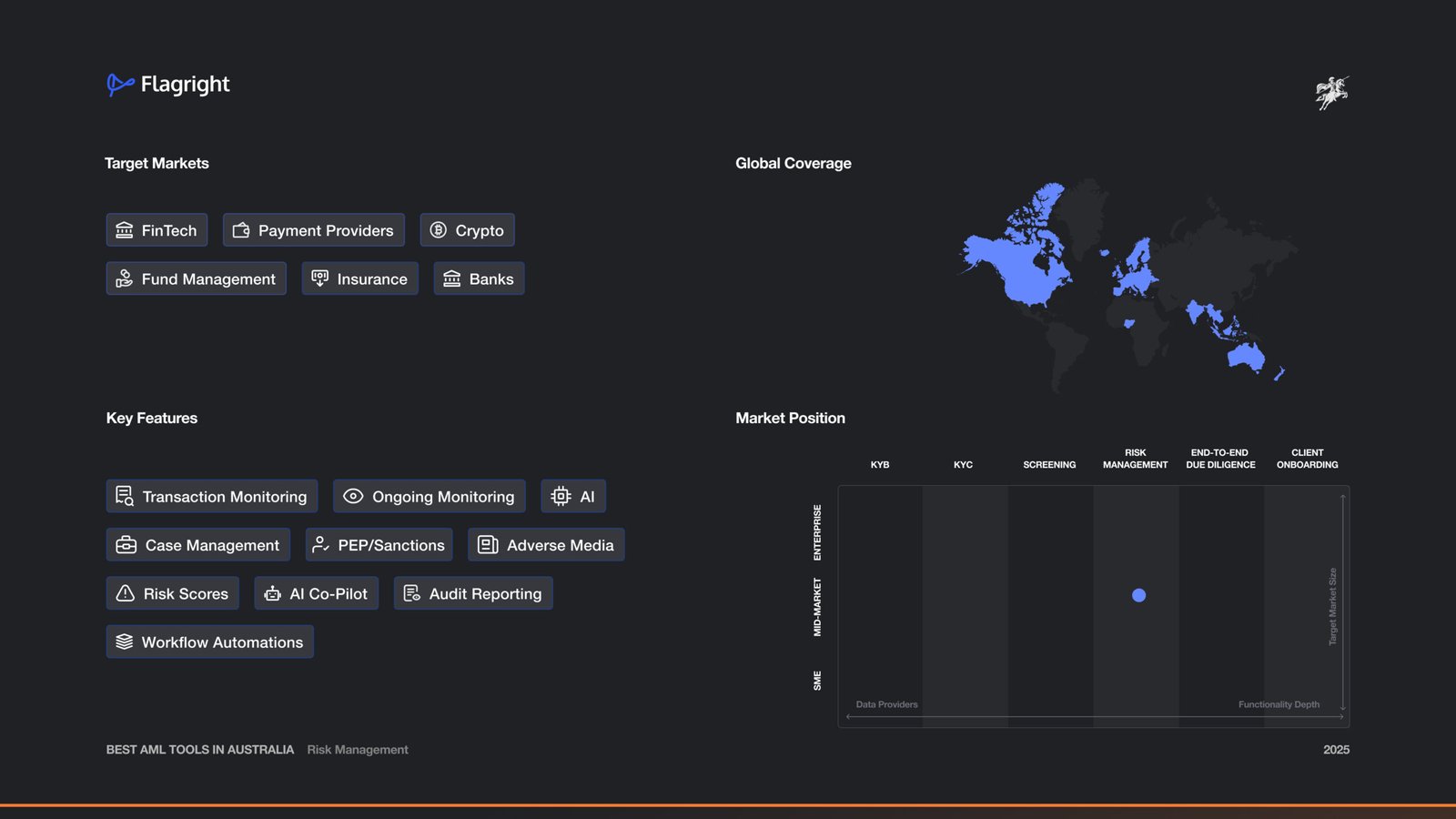The image size is (1456, 819).
Task: Click highlighted Australia on the world map
Action: [x=1246, y=356]
